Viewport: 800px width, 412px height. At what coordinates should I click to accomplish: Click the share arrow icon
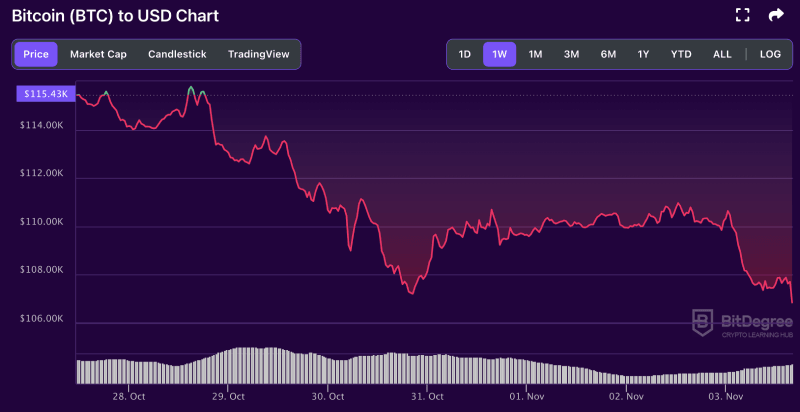click(x=776, y=15)
